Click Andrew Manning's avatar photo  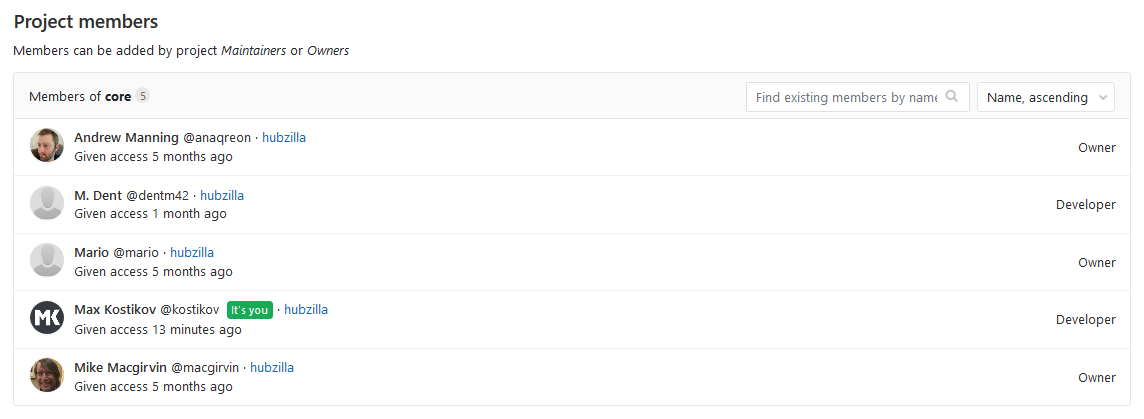47,146
